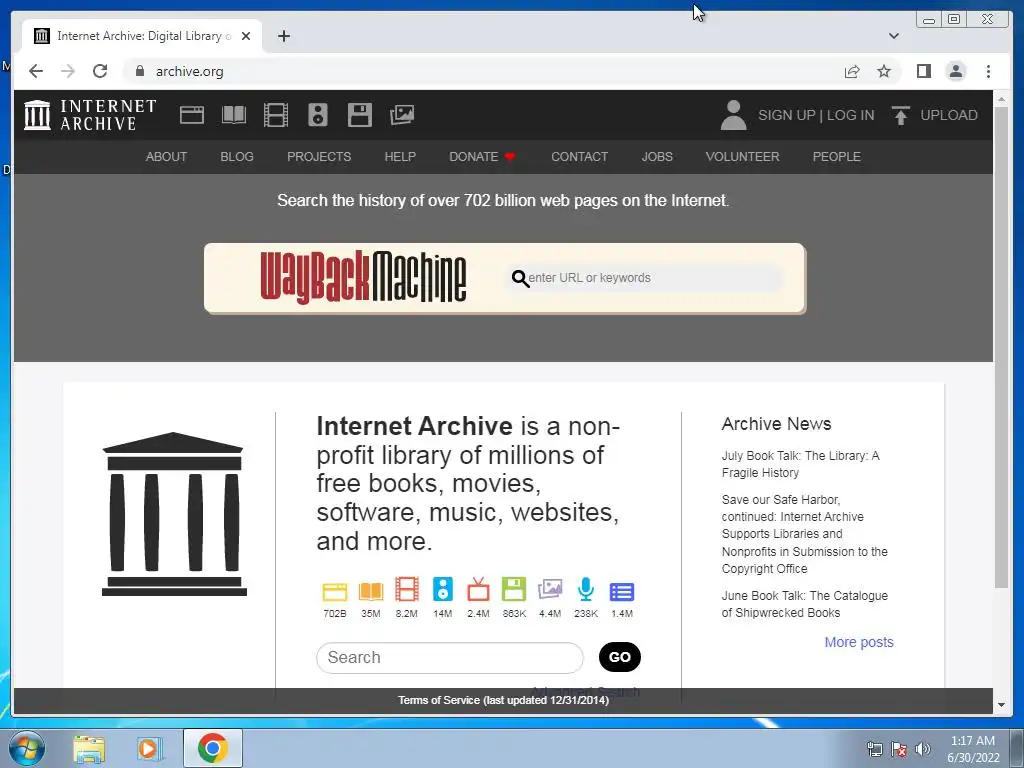Open the PEOPLE menu item
Viewport: 1024px width, 768px height.
tap(836, 157)
